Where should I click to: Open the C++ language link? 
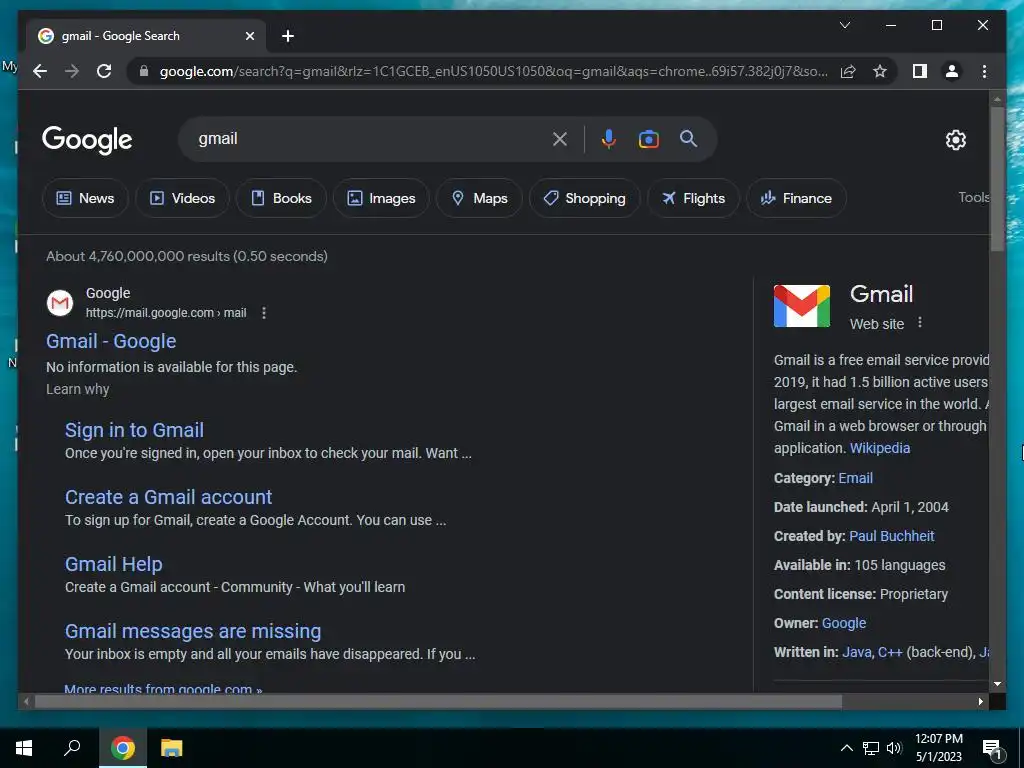890,652
